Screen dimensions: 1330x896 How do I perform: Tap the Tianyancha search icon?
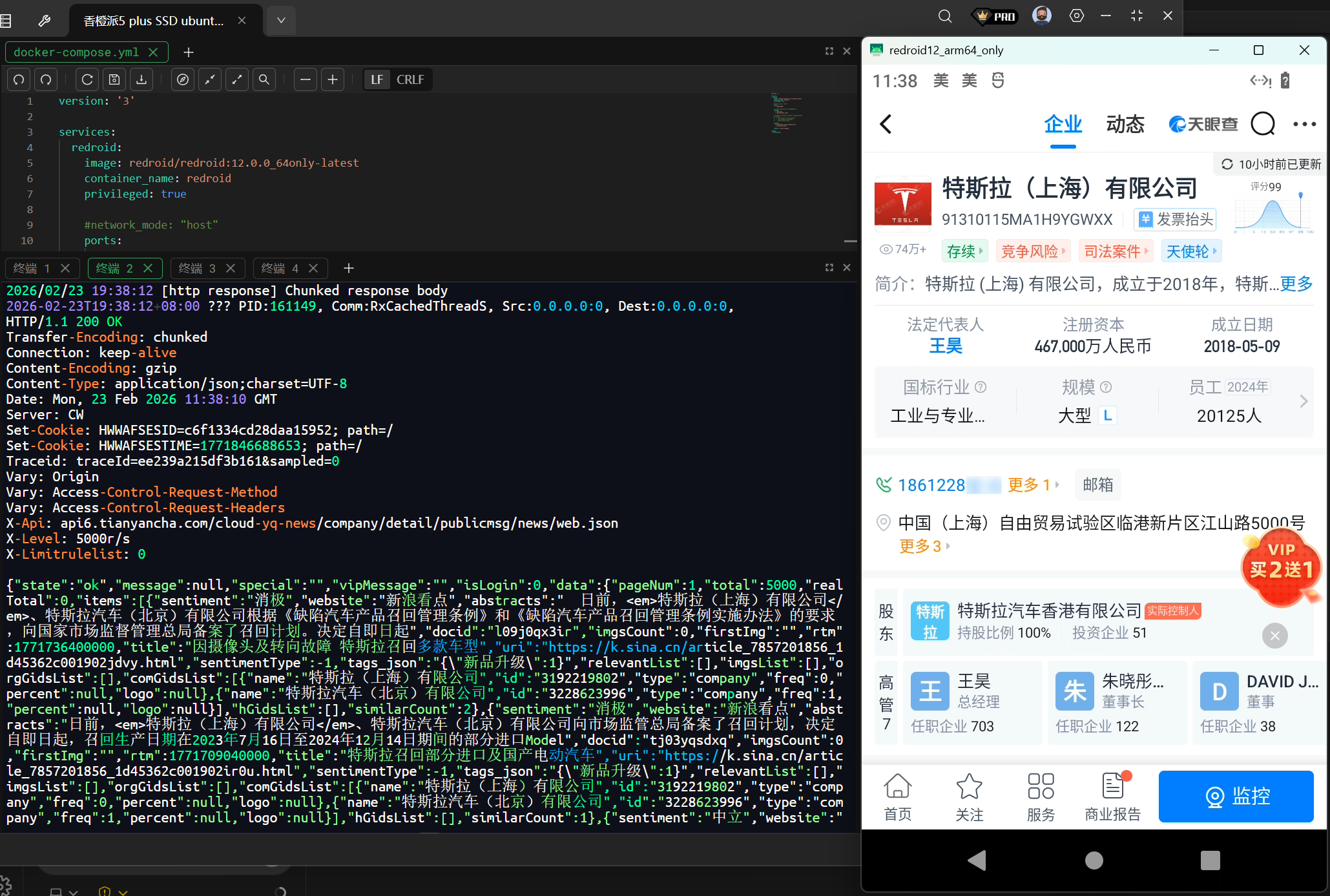pyautogui.click(x=1263, y=124)
